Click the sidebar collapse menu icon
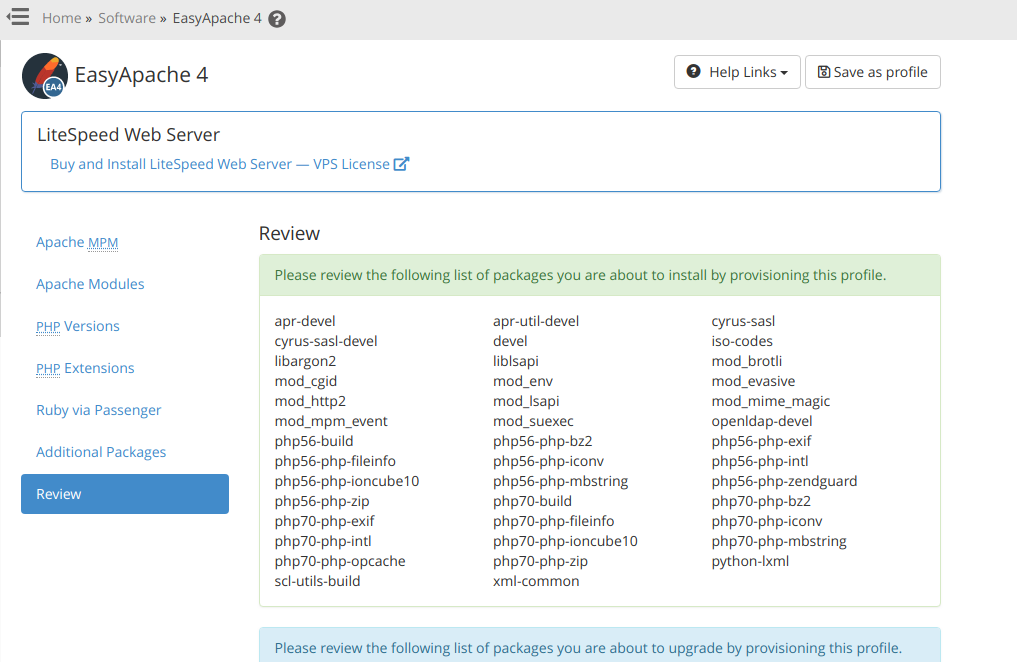 coord(18,17)
